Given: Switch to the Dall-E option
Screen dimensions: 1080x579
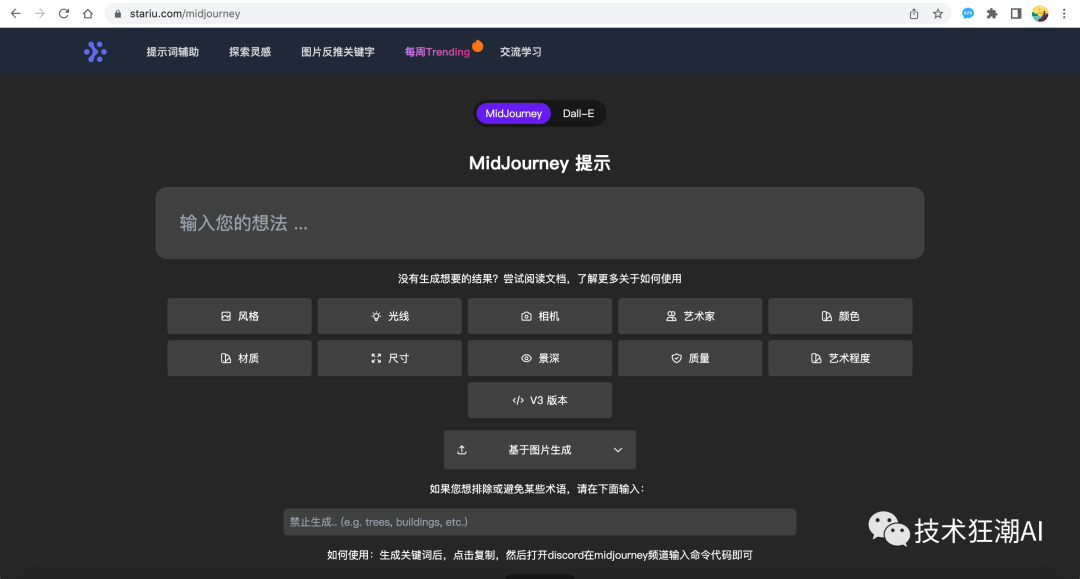Looking at the screenshot, I should click(578, 114).
